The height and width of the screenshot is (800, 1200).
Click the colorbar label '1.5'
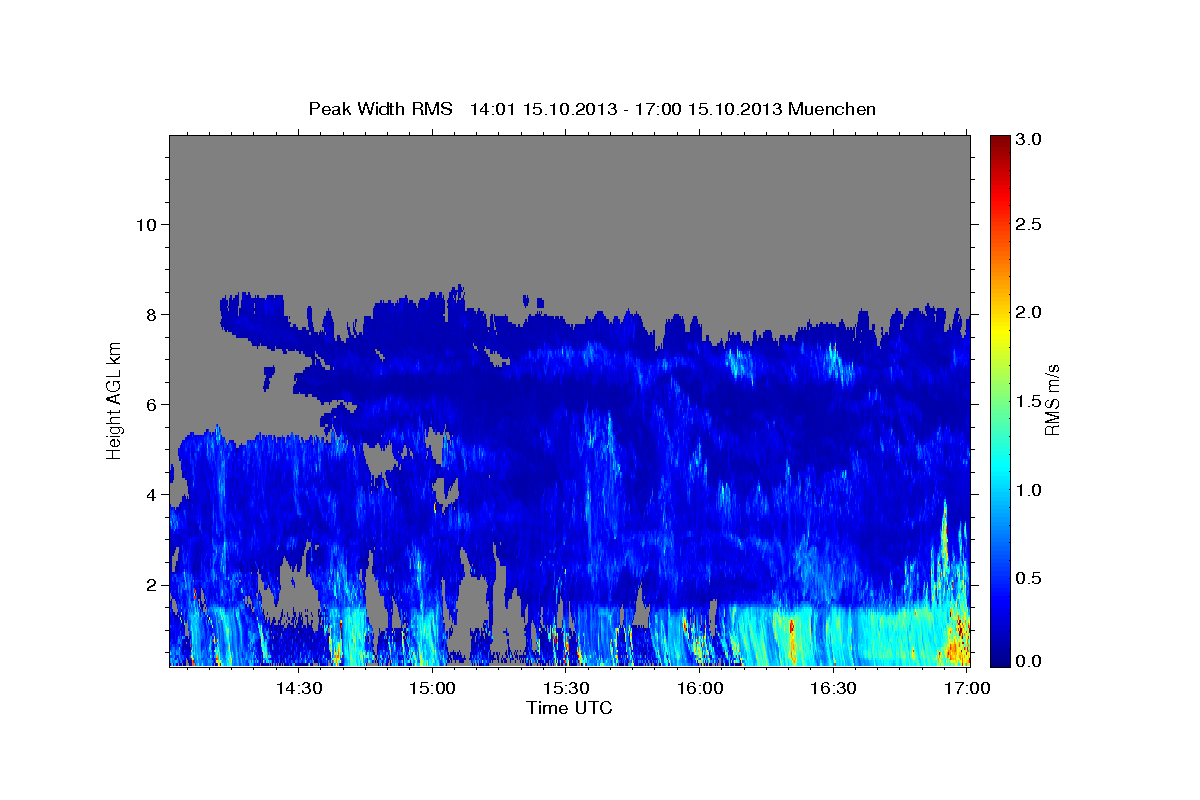[x=1029, y=401]
